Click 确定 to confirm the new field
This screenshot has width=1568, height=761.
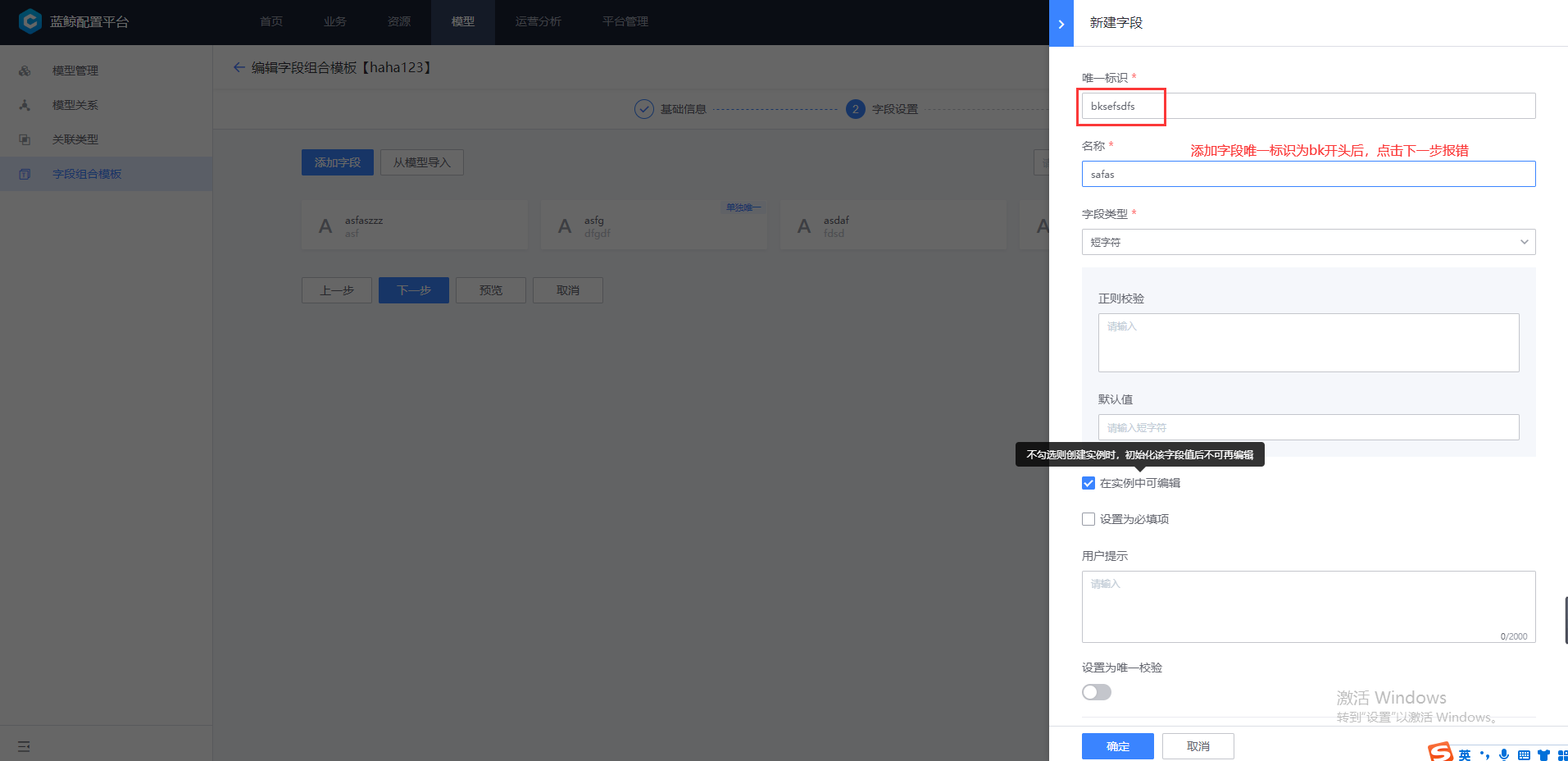[x=1117, y=745]
